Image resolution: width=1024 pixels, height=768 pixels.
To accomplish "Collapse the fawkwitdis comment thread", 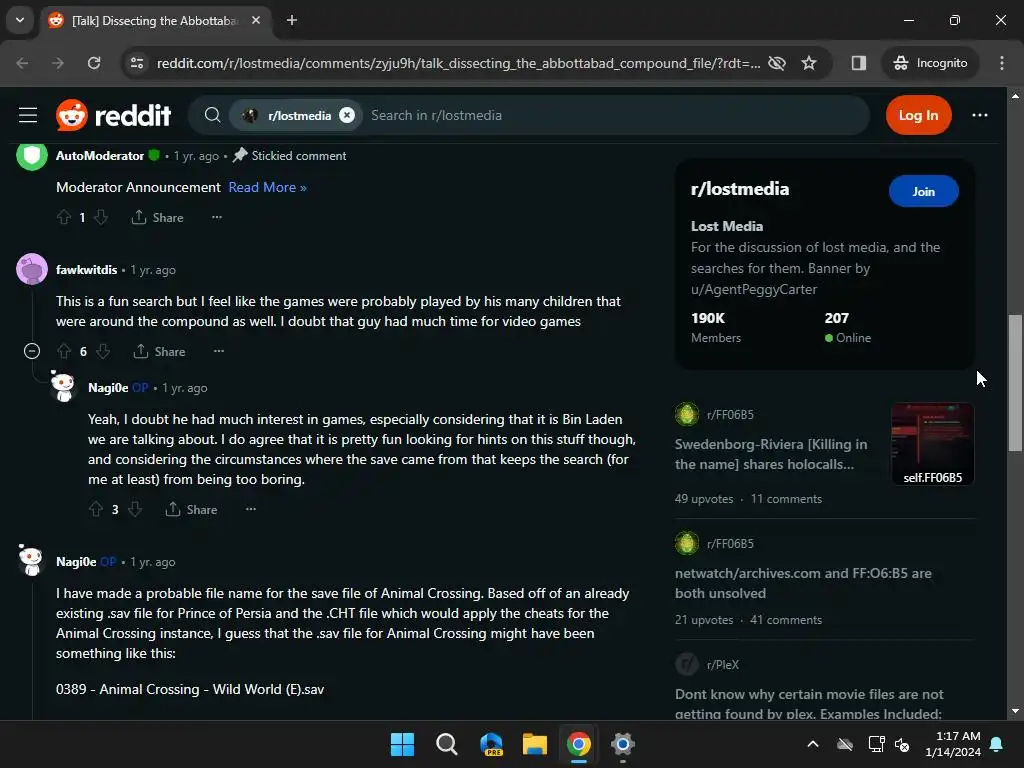I will coord(31,351).
